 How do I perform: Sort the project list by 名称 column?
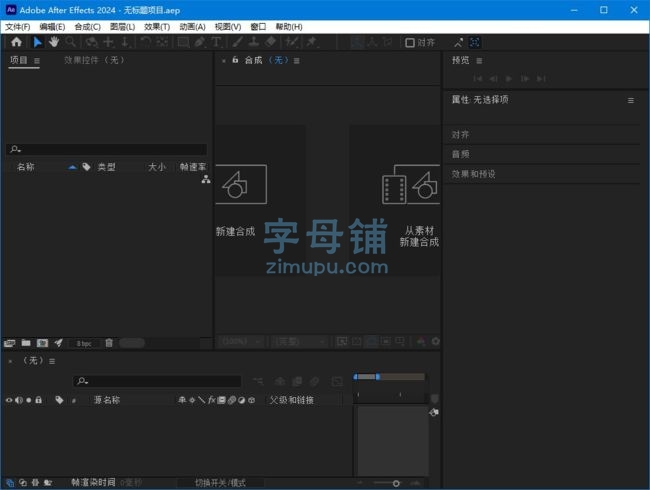[x=26, y=167]
